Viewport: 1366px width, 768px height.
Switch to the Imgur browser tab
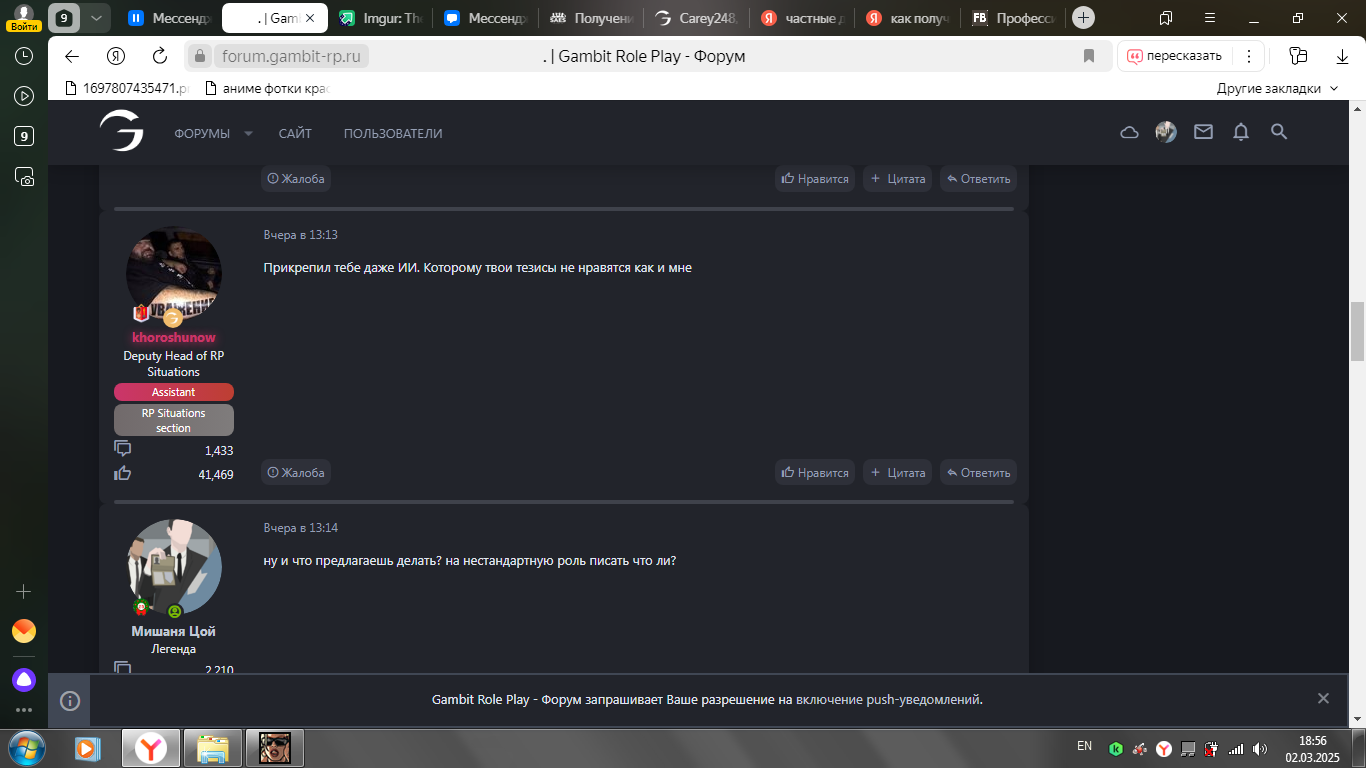coord(381,18)
